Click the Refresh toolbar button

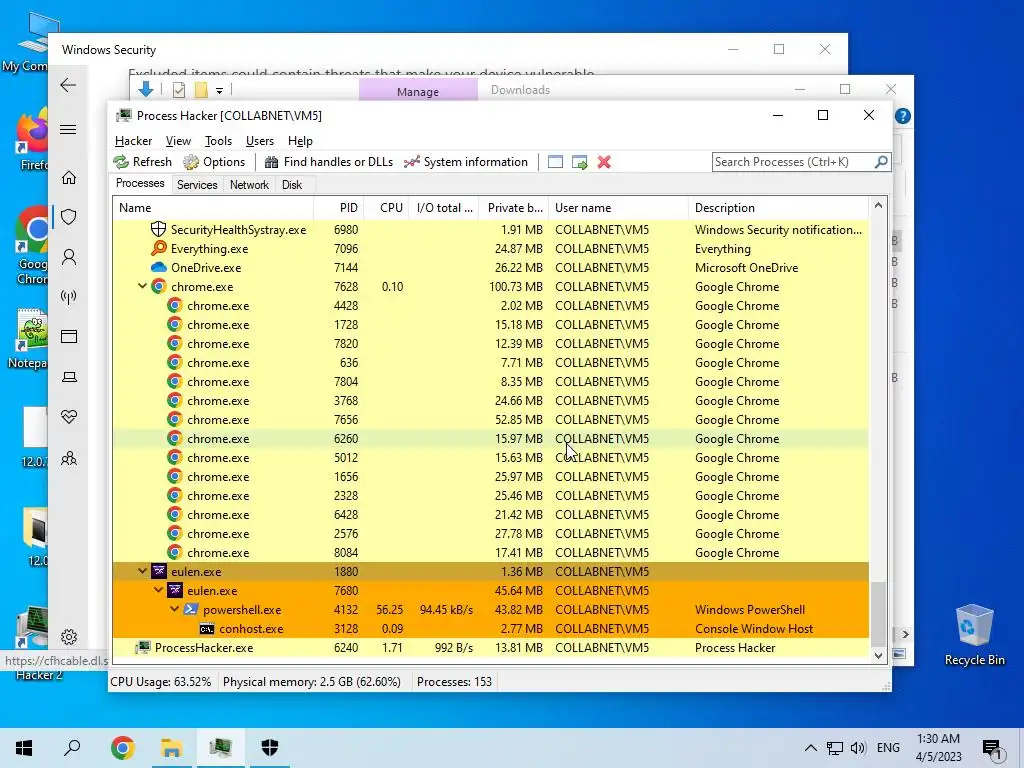pos(142,162)
